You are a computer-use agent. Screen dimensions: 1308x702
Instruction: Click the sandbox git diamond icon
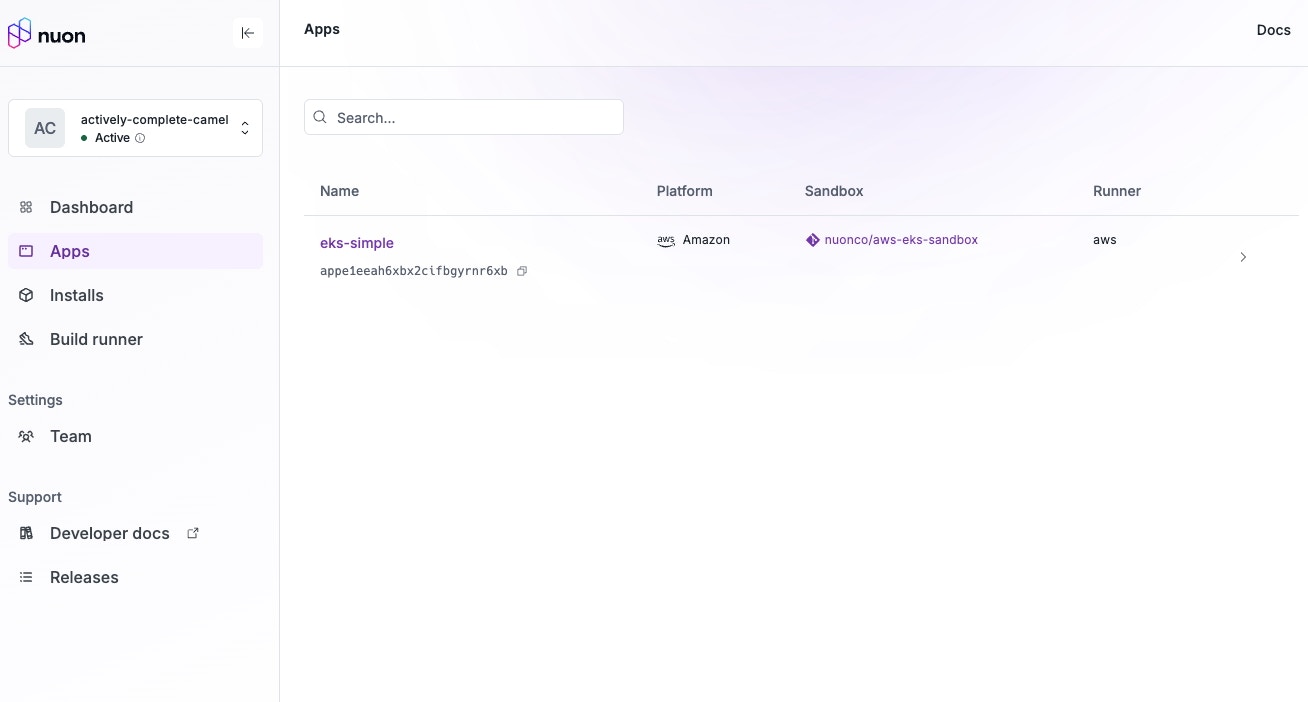(x=813, y=240)
